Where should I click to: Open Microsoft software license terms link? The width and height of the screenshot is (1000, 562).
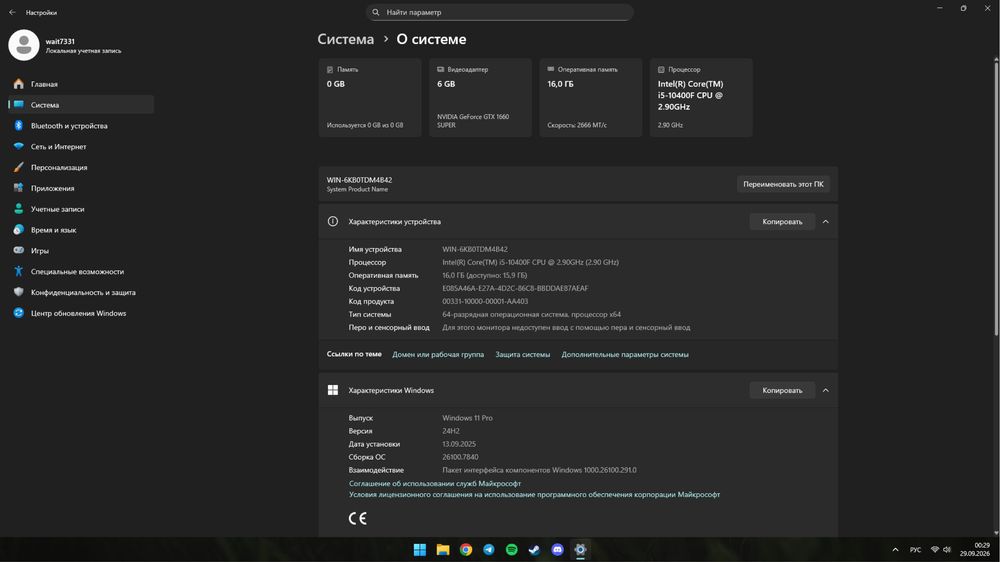pos(534,494)
